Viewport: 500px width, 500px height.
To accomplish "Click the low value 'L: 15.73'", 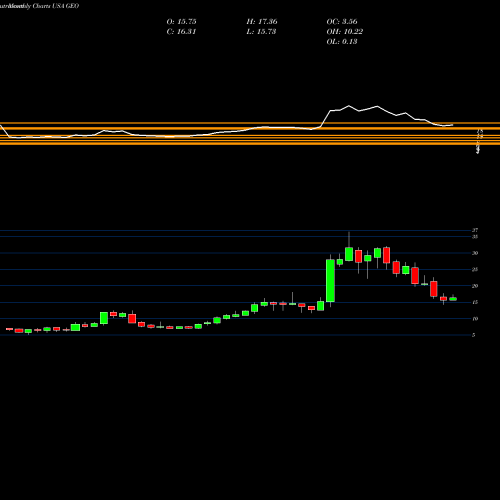I will [261, 32].
